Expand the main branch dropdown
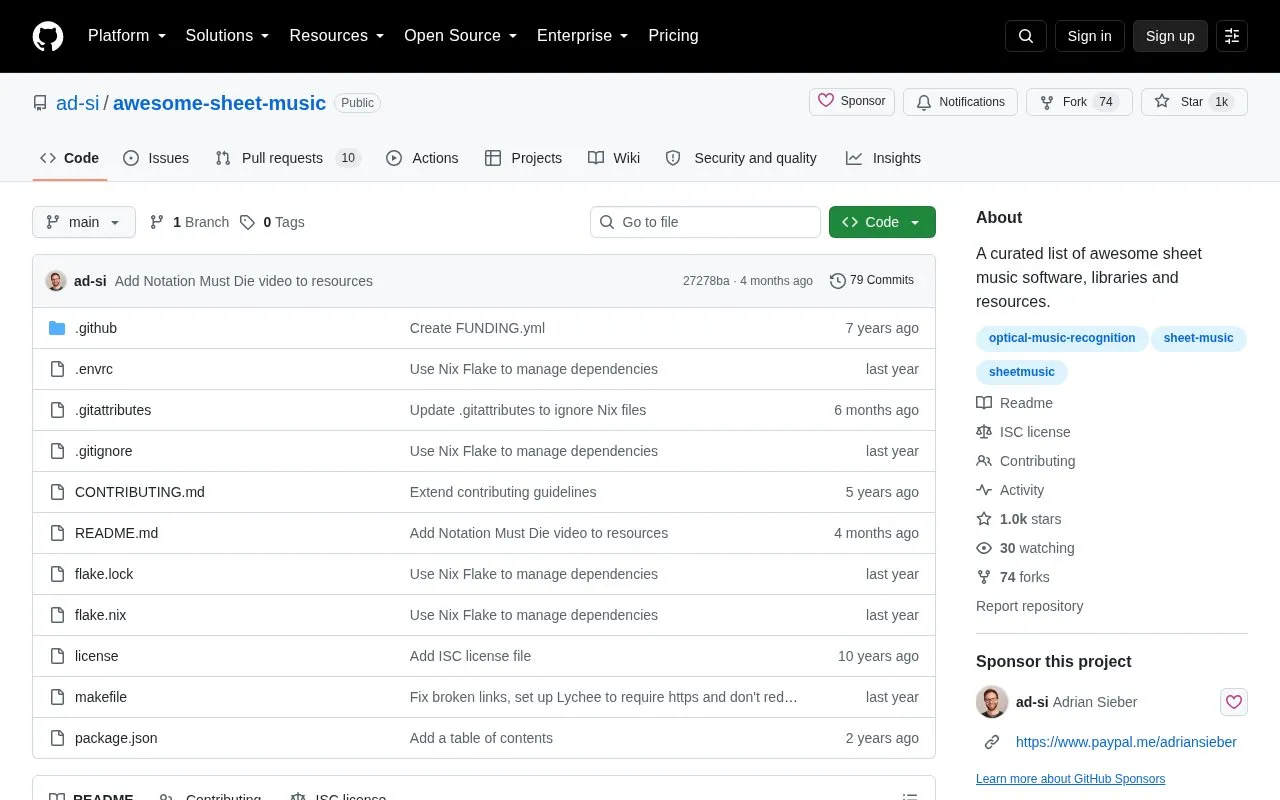 click(x=84, y=222)
